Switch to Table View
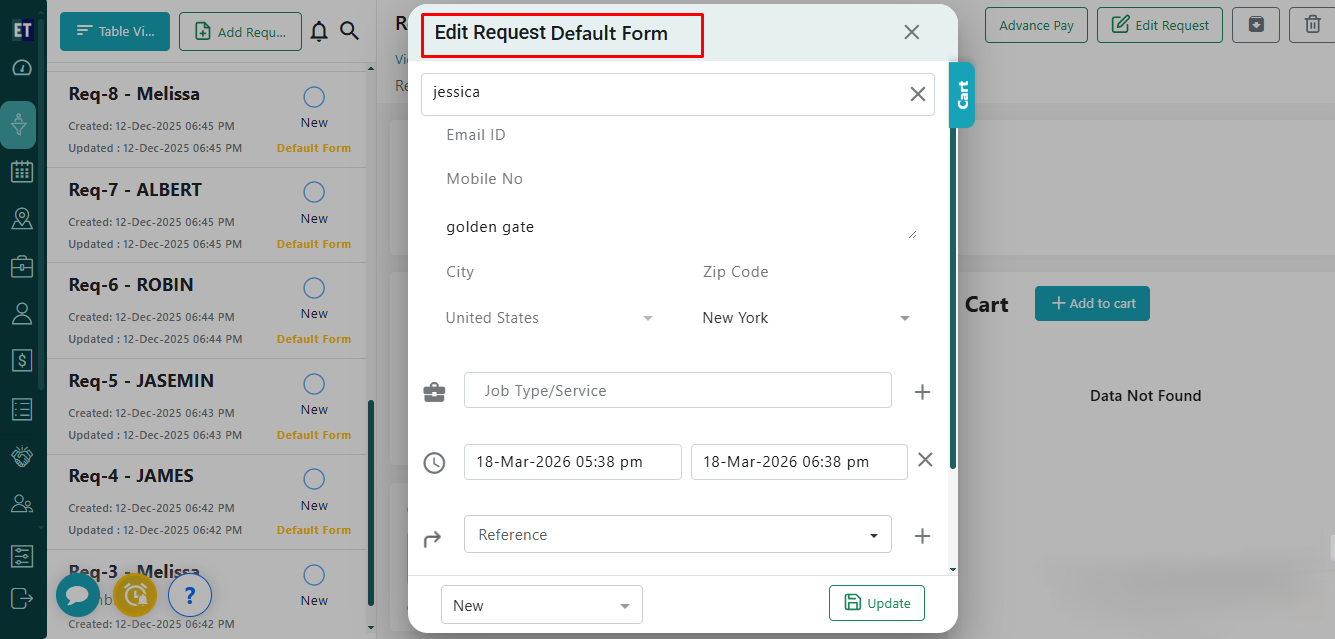The image size is (1335, 639). click(x=115, y=32)
